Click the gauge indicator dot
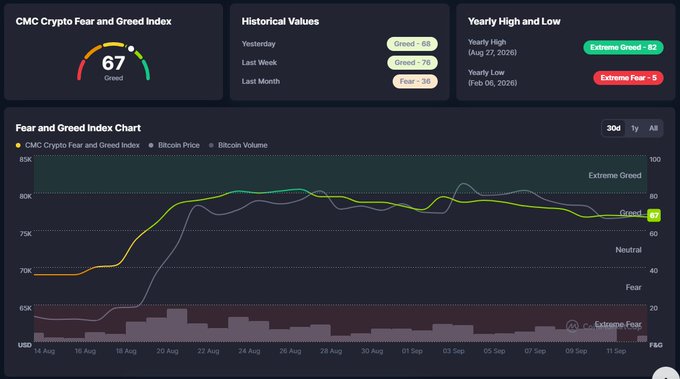This screenshot has width=680, height=379. click(131, 49)
